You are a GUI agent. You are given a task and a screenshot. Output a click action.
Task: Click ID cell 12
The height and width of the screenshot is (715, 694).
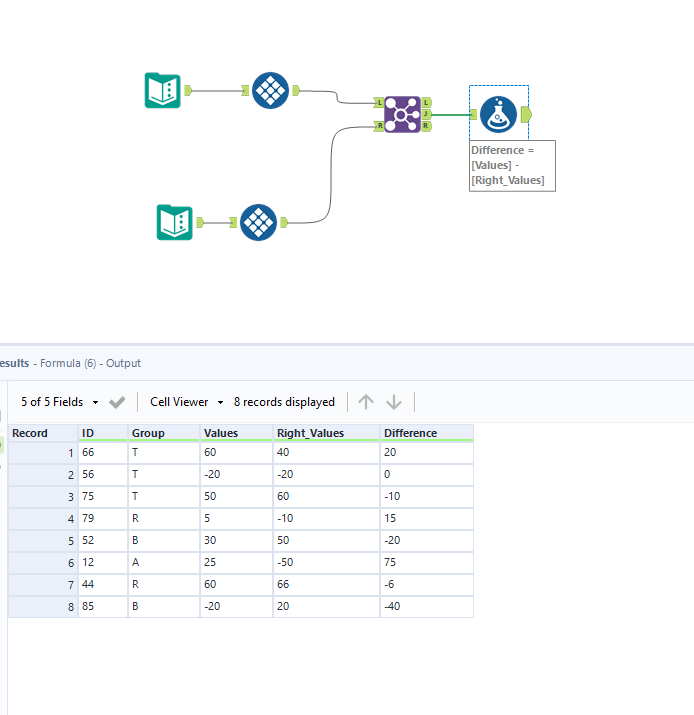[x=103, y=563]
